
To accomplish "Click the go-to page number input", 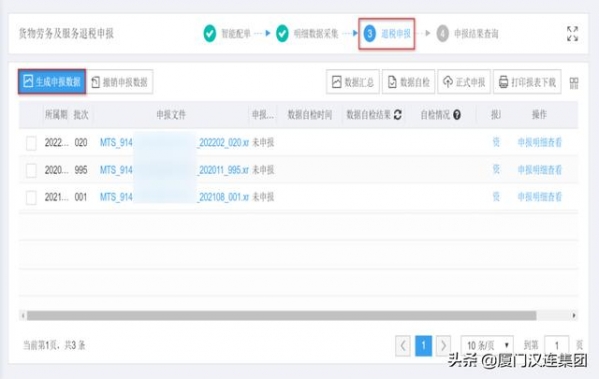I will pos(556,346).
